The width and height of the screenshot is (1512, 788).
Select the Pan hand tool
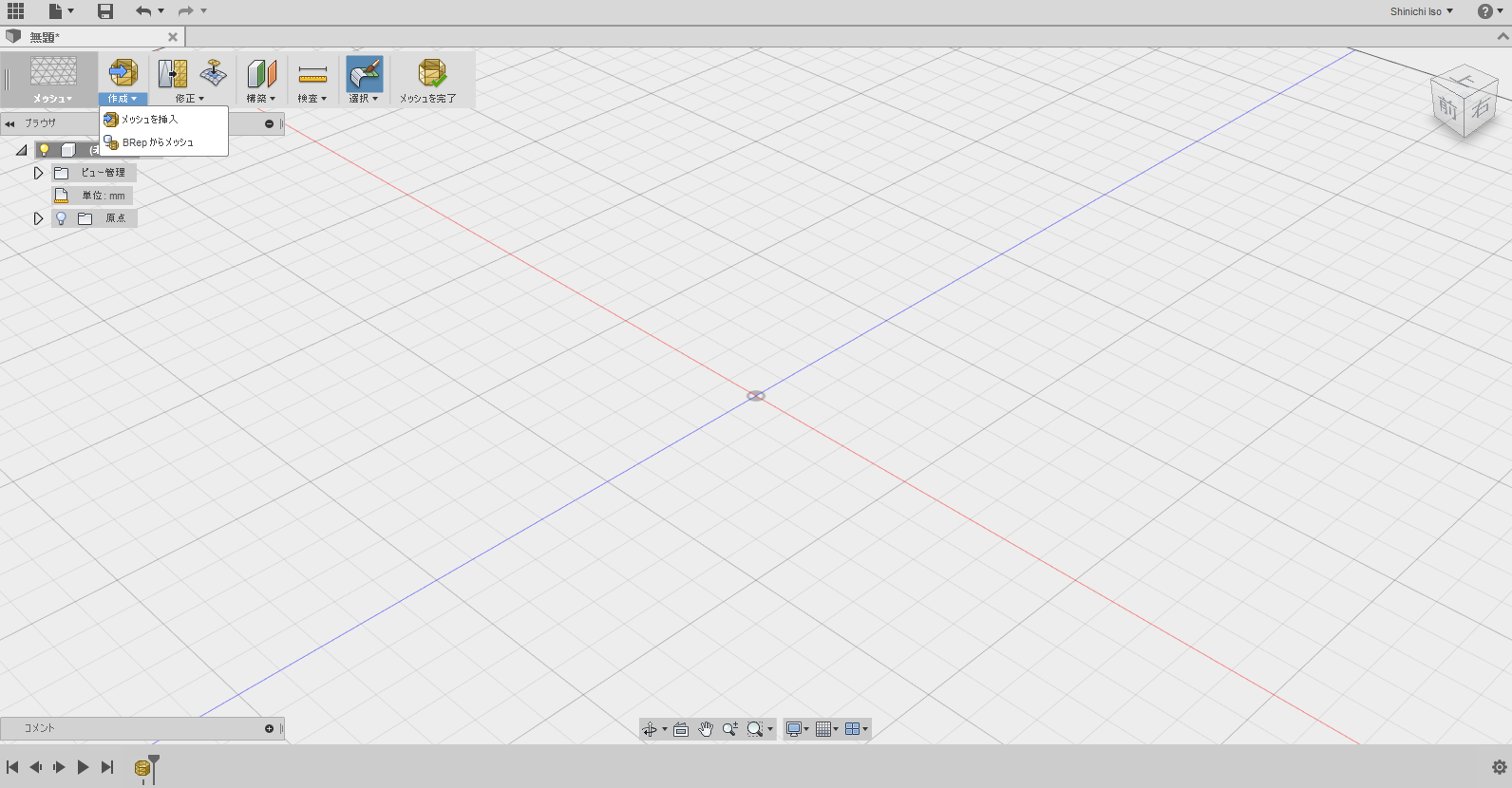(x=706, y=729)
